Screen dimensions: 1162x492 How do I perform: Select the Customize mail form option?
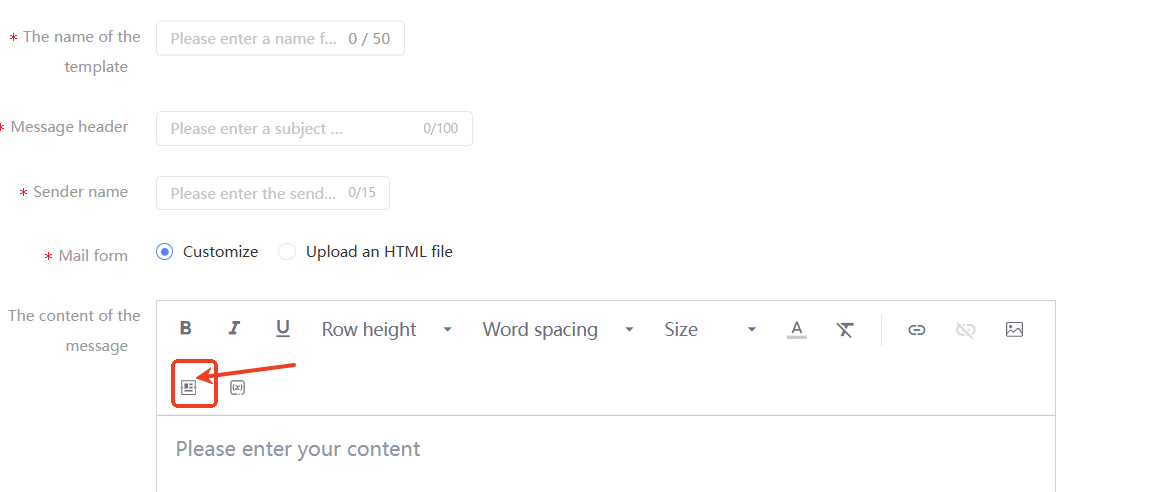click(x=166, y=252)
